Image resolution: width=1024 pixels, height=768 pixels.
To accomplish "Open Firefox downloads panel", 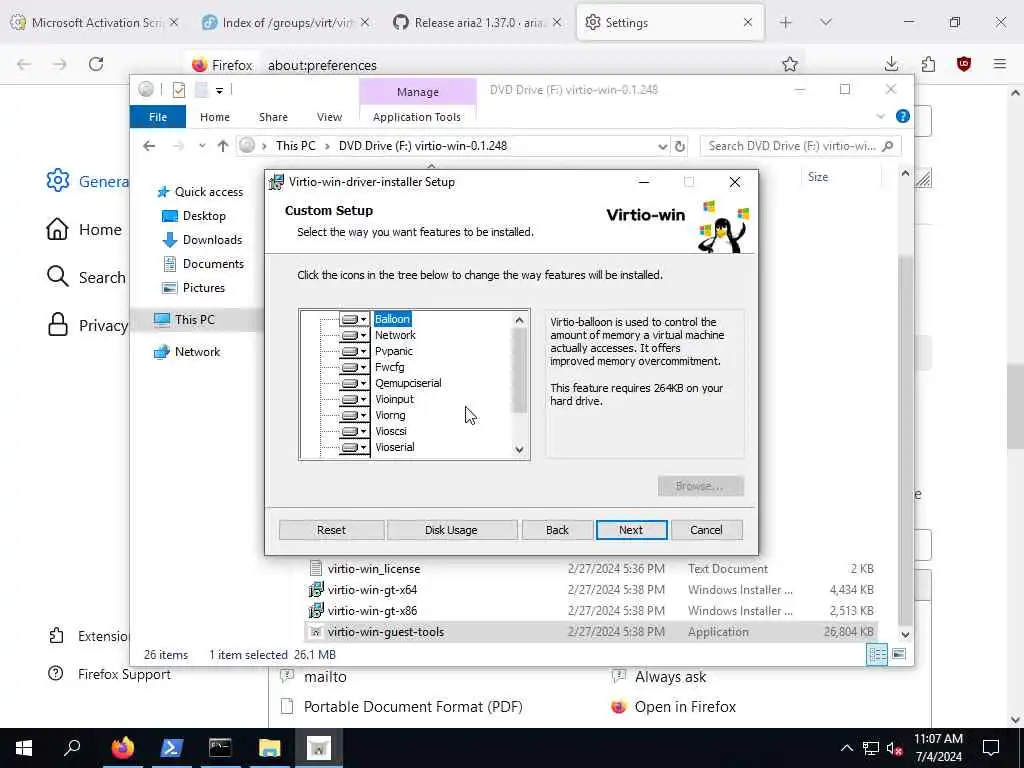I will [x=891, y=64].
